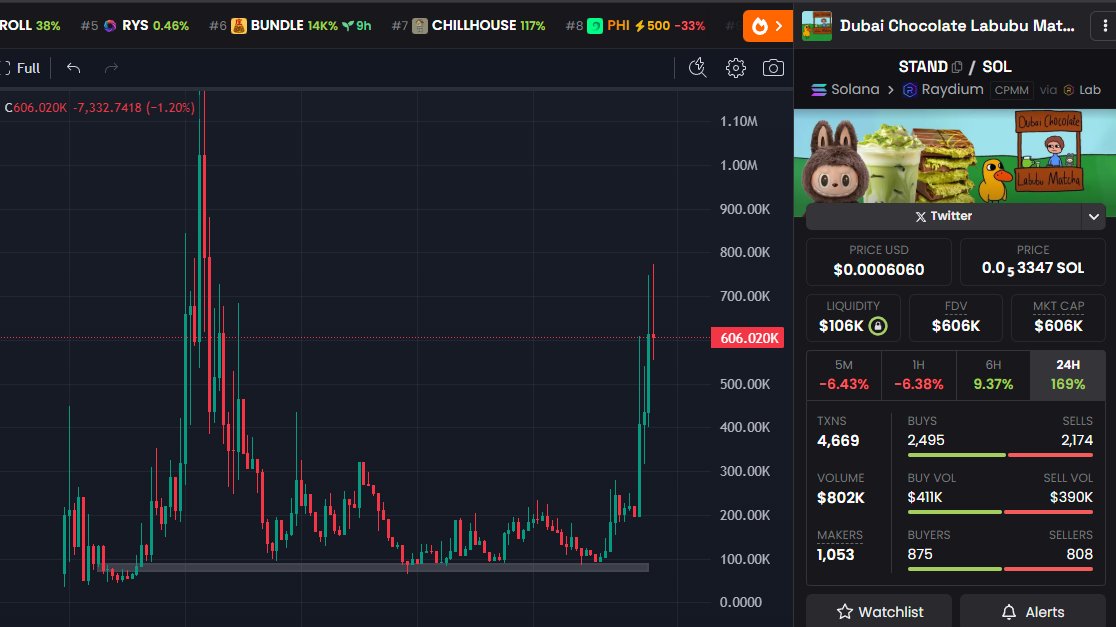Click the VOLUME $802K value
Screen dimensions: 1116x627
pyautogui.click(x=841, y=497)
